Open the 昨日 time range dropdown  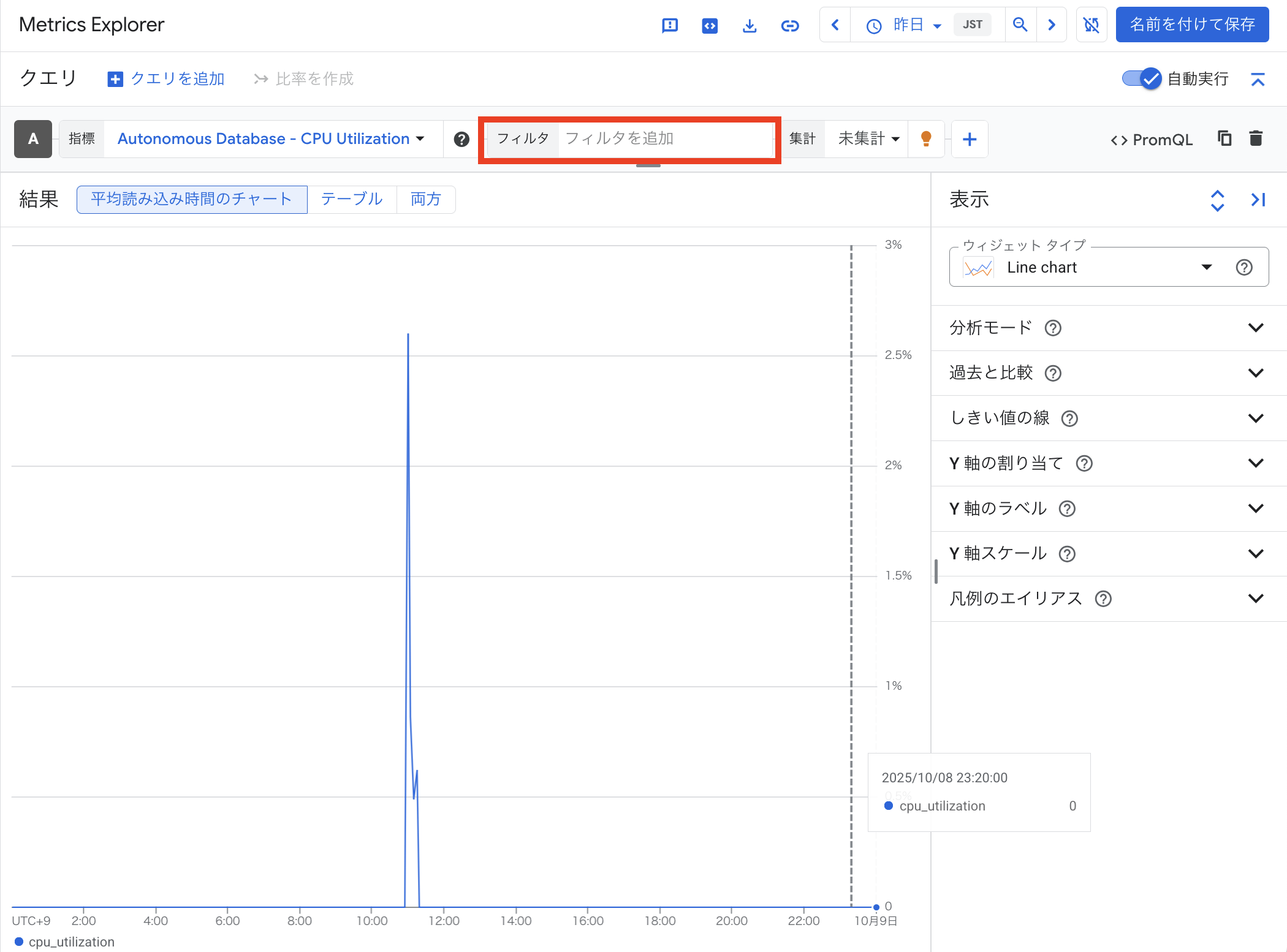tap(914, 25)
